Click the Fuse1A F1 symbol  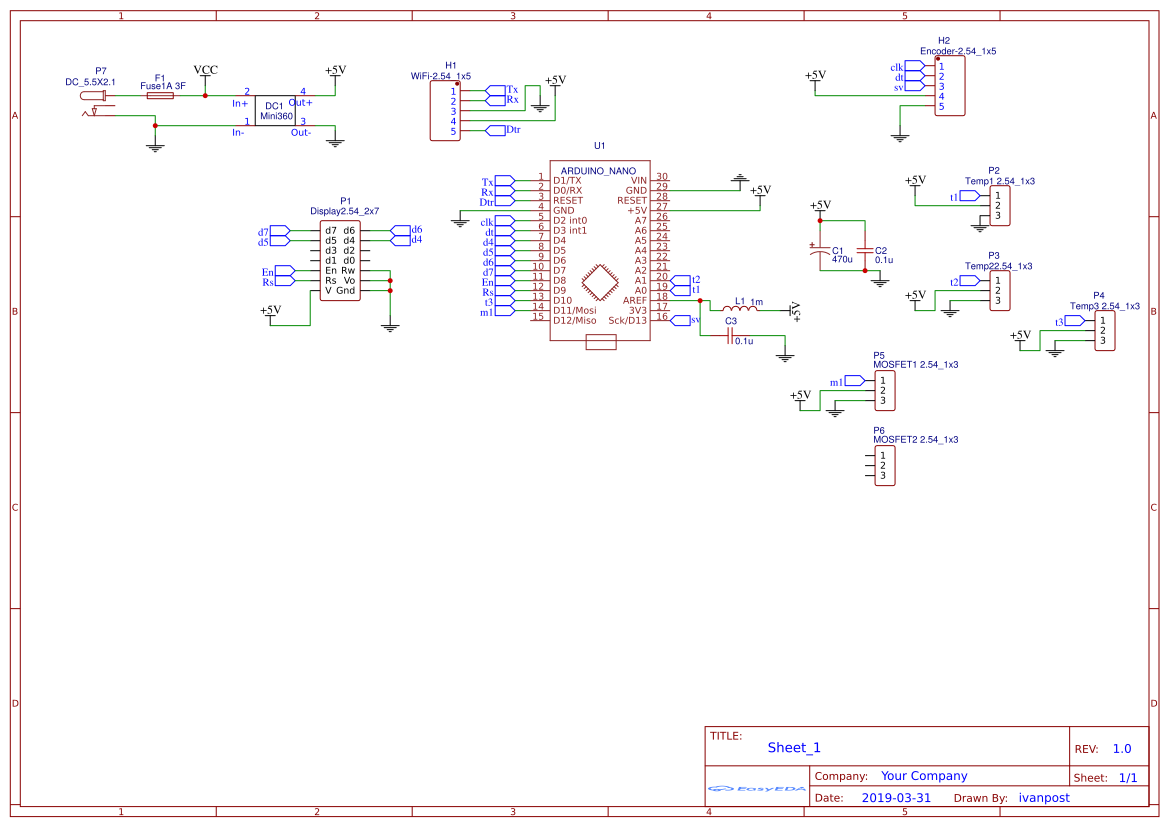point(160,96)
